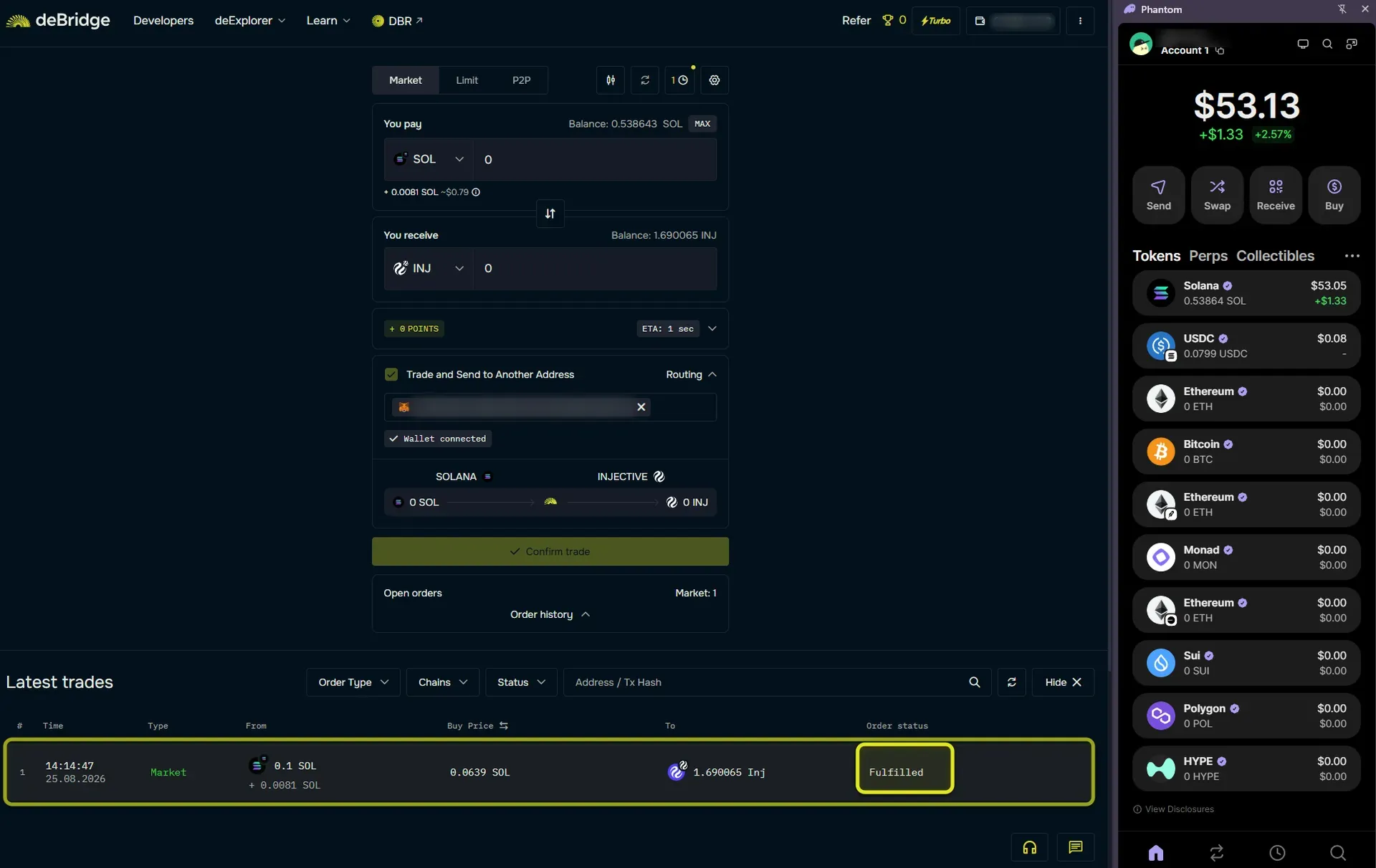The height and width of the screenshot is (868, 1376).
Task: Send tokens in Phantom
Action: [x=1159, y=195]
